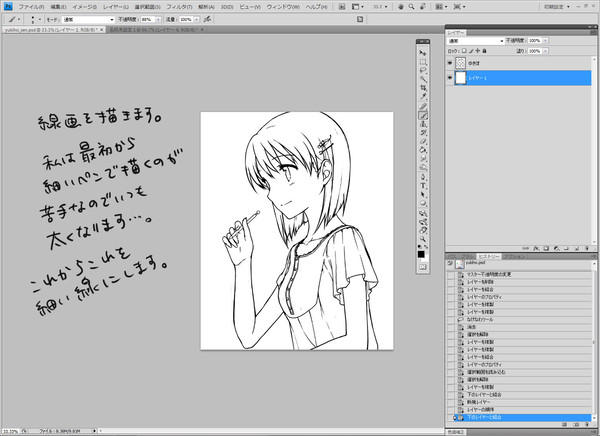Open the brush mode dropdown in options bar

(x=88, y=19)
